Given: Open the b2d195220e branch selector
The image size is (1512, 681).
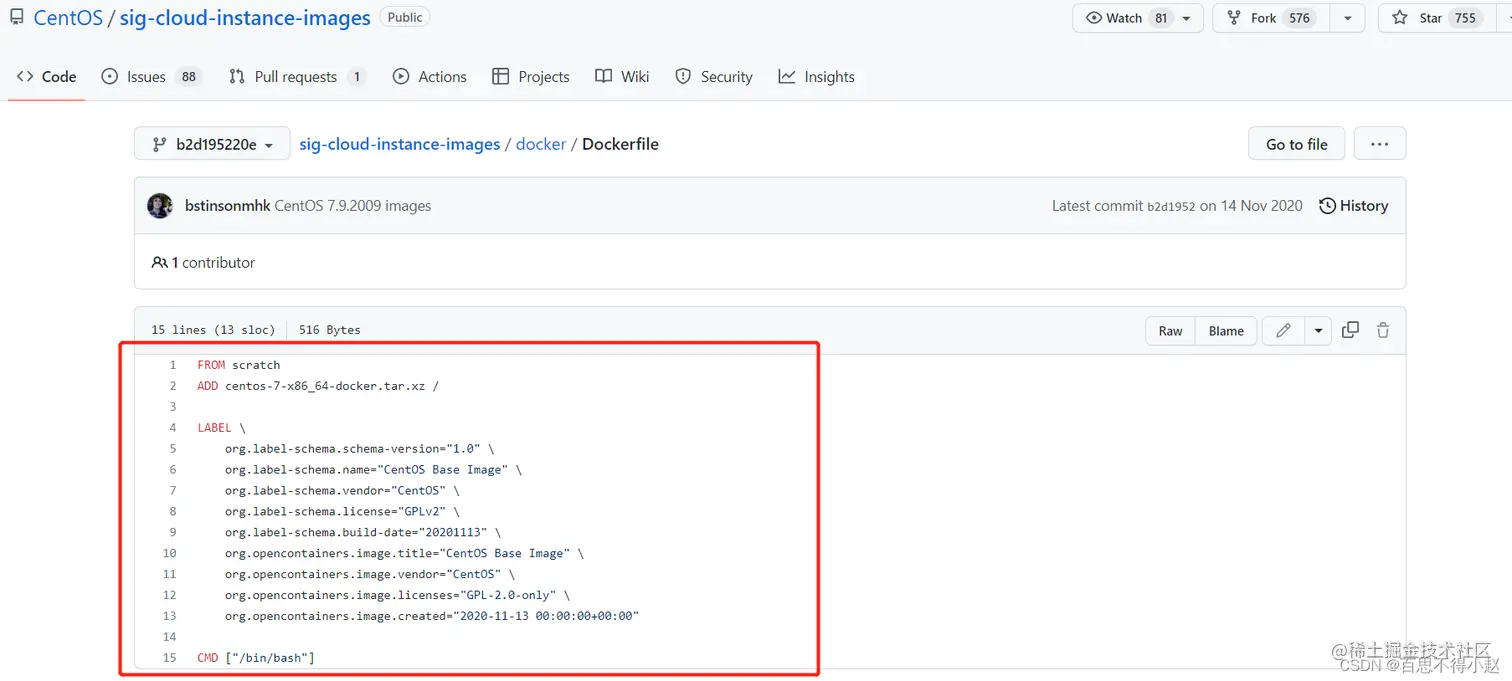Looking at the screenshot, I should pos(212,144).
